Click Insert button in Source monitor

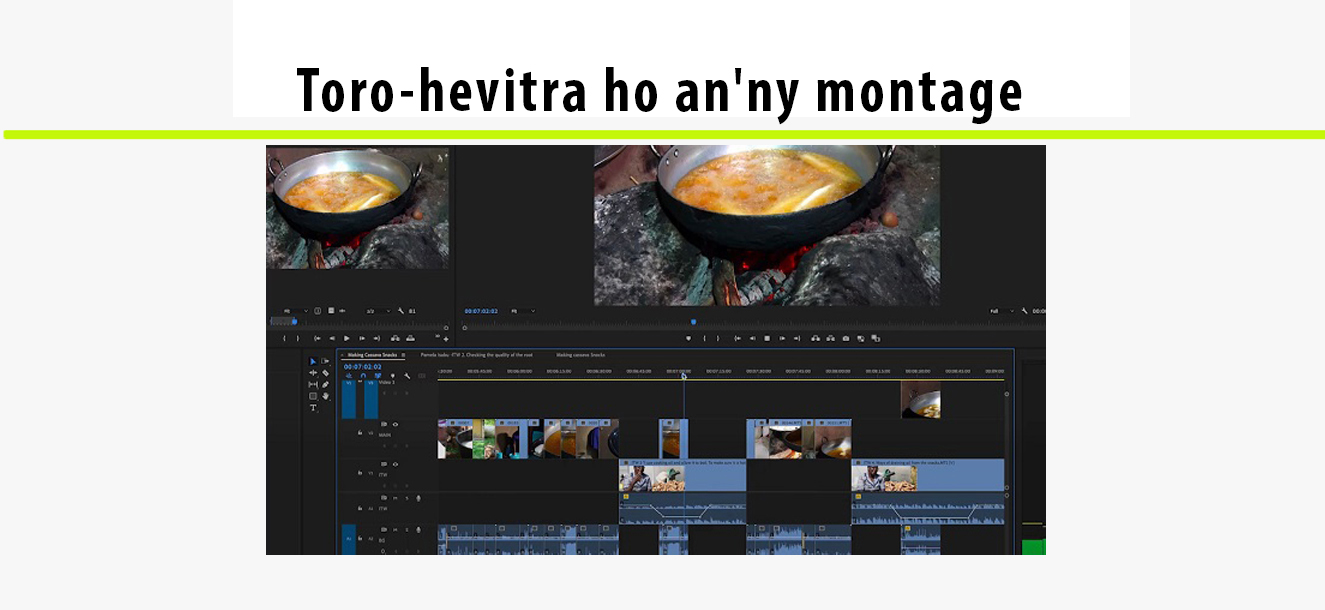(x=395, y=338)
